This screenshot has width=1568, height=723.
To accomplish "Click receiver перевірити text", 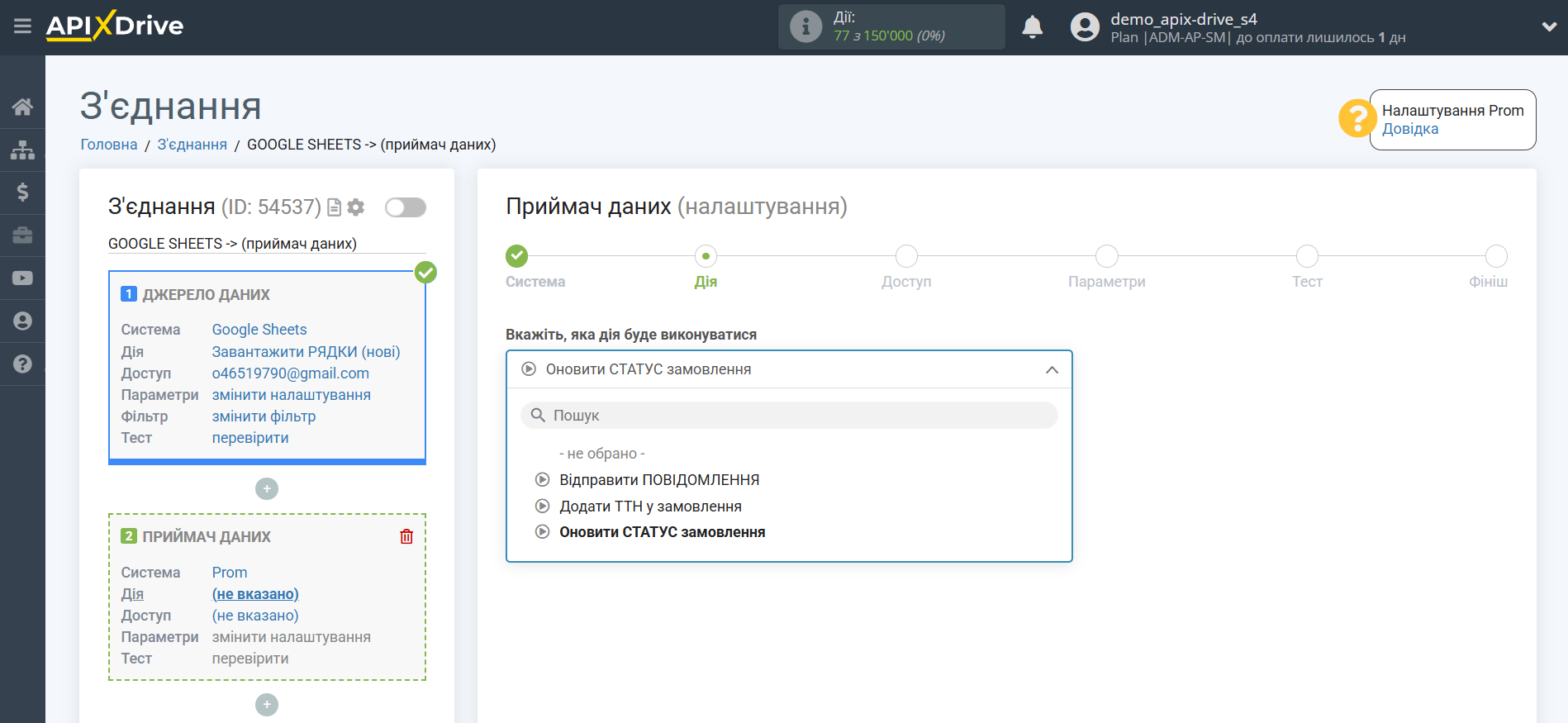I will coord(250,659).
